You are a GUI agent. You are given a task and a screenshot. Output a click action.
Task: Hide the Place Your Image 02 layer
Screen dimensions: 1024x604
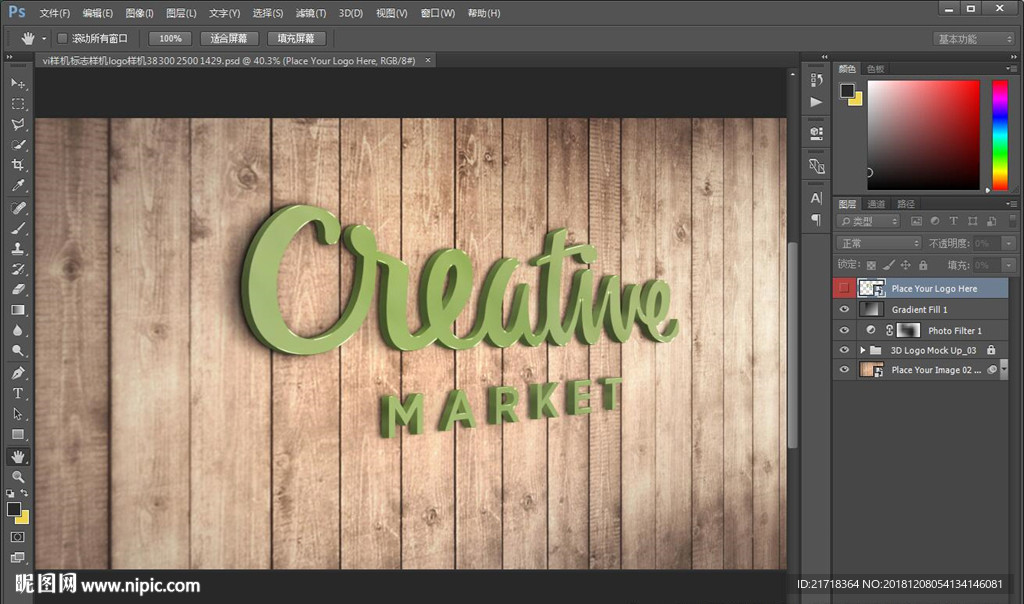pyautogui.click(x=844, y=370)
